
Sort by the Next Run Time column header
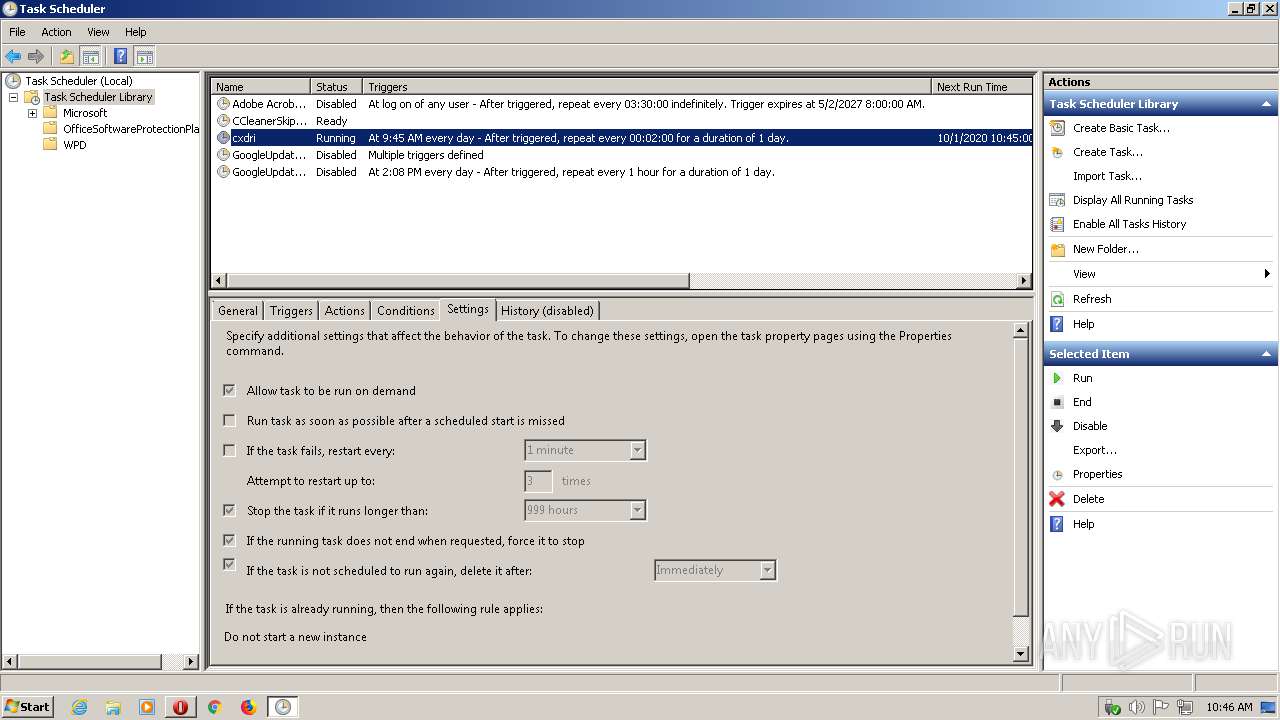982,87
